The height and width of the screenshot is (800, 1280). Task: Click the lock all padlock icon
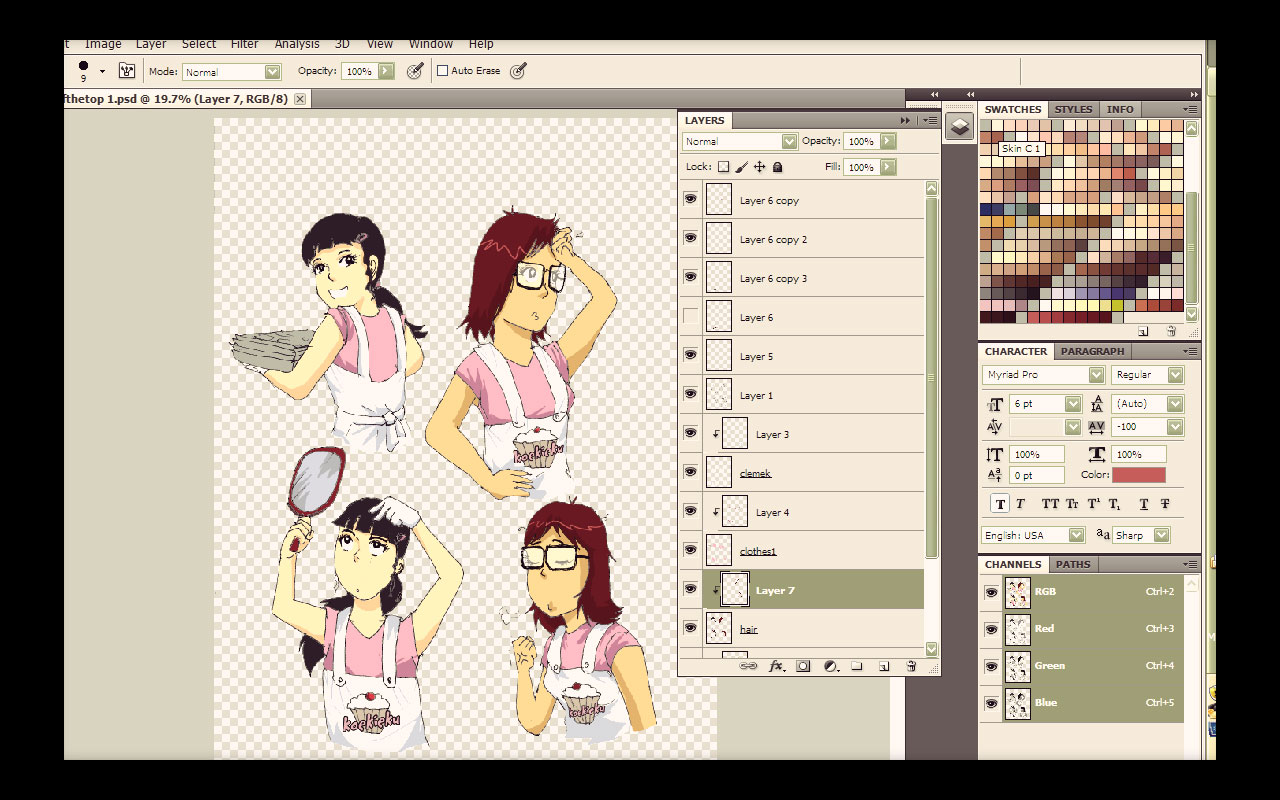[x=778, y=167]
